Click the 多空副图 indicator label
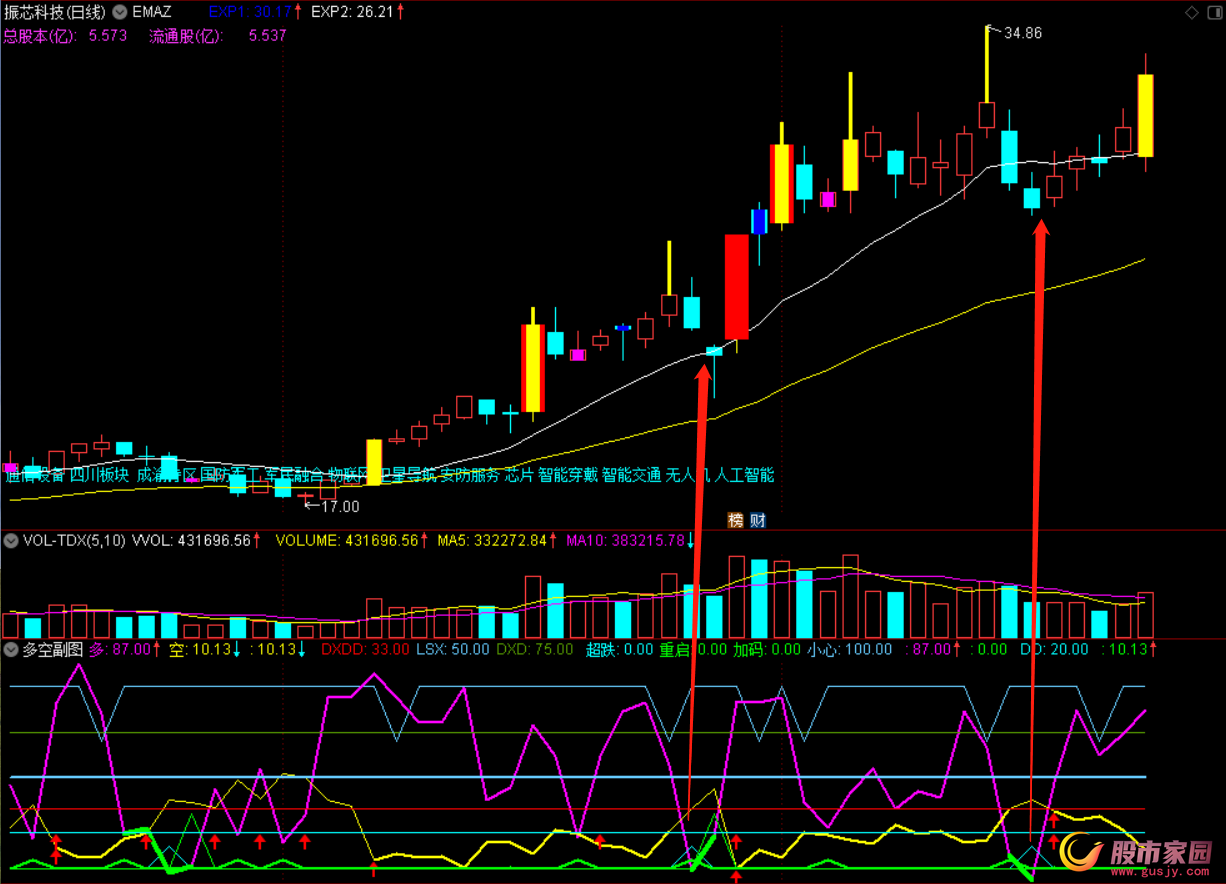The height and width of the screenshot is (884, 1226). click(52, 649)
